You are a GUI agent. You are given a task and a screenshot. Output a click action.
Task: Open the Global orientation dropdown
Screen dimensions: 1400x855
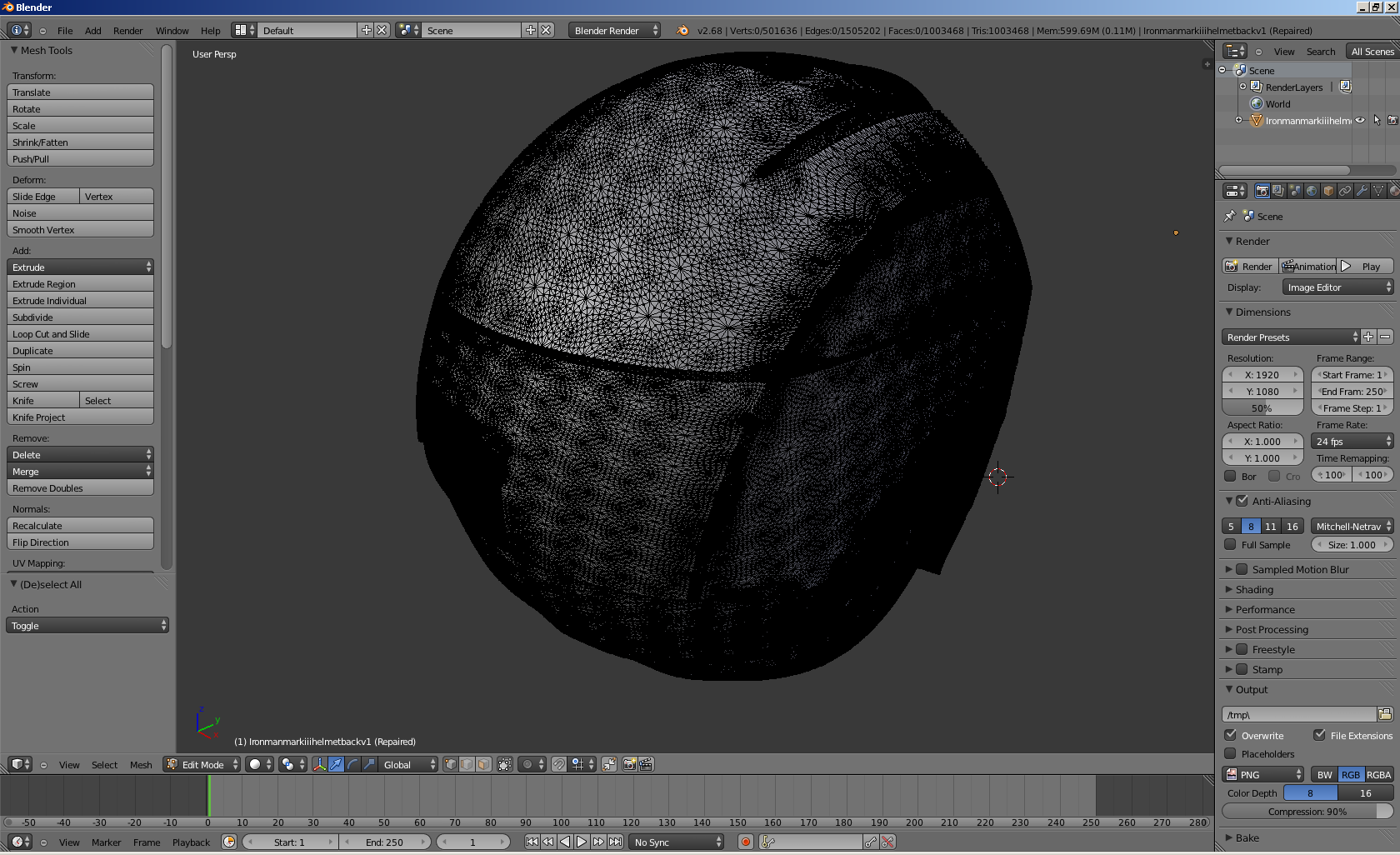[408, 764]
